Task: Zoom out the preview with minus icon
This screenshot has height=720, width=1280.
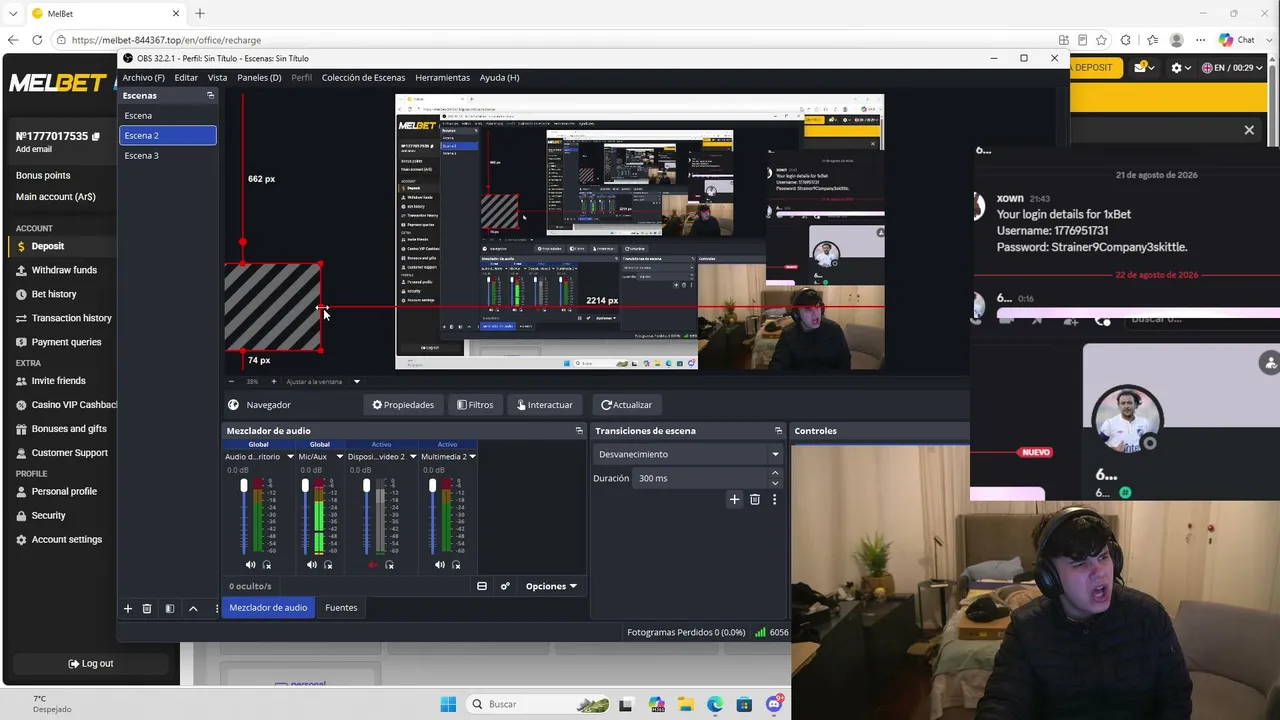Action: tap(231, 381)
